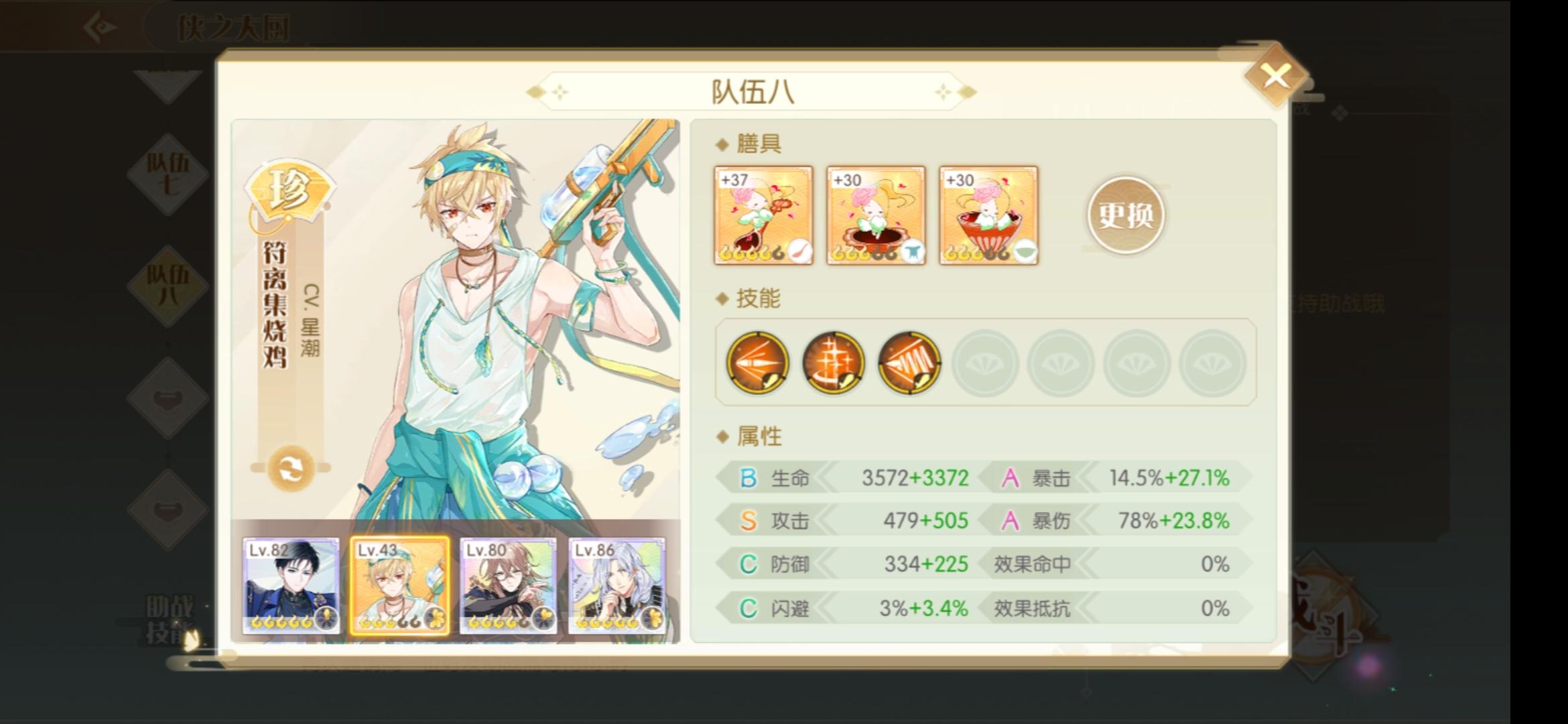Click the first skill icon with arrow
Image resolution: width=1568 pixels, height=724 pixels.
(x=757, y=363)
